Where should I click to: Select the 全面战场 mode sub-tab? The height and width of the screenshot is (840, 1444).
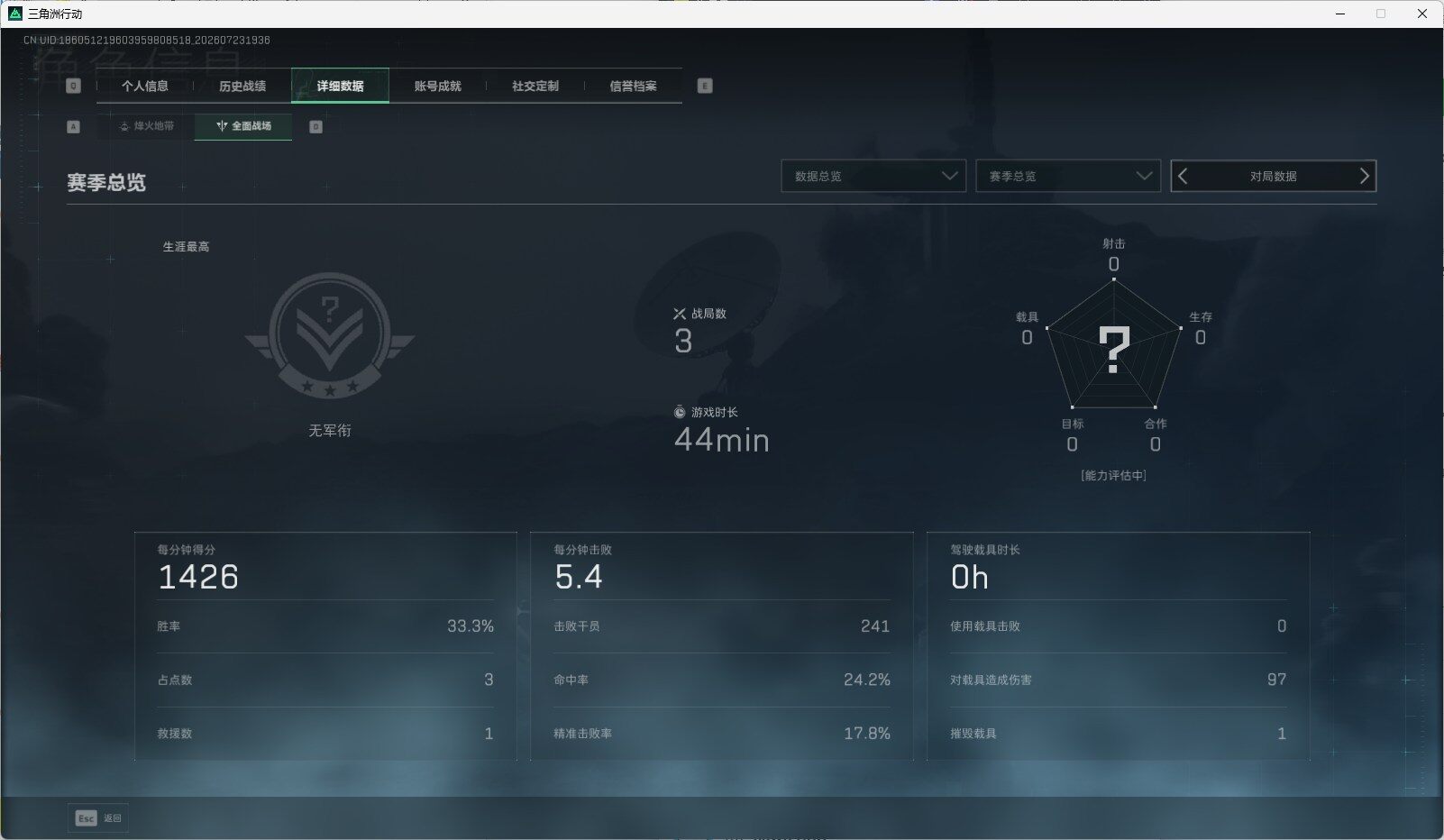243,126
